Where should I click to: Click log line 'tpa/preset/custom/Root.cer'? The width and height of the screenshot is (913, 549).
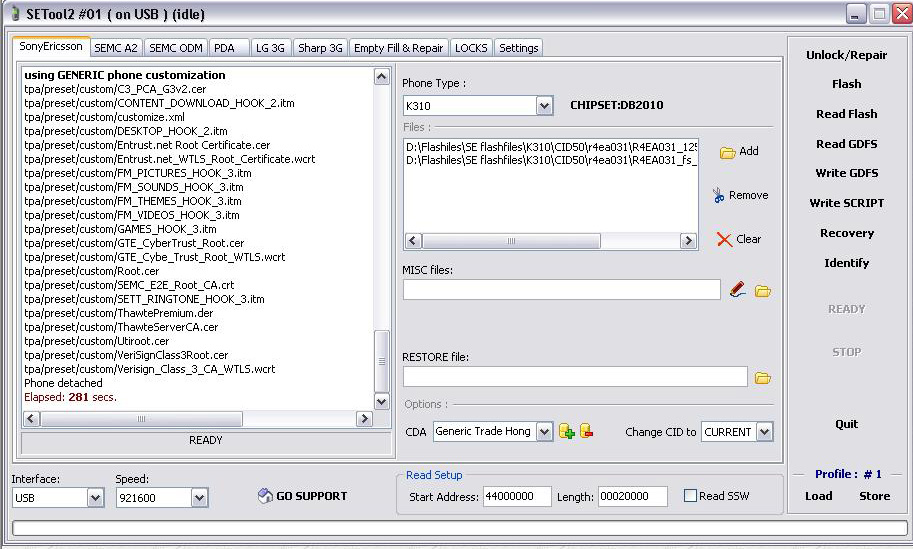[x=91, y=271]
